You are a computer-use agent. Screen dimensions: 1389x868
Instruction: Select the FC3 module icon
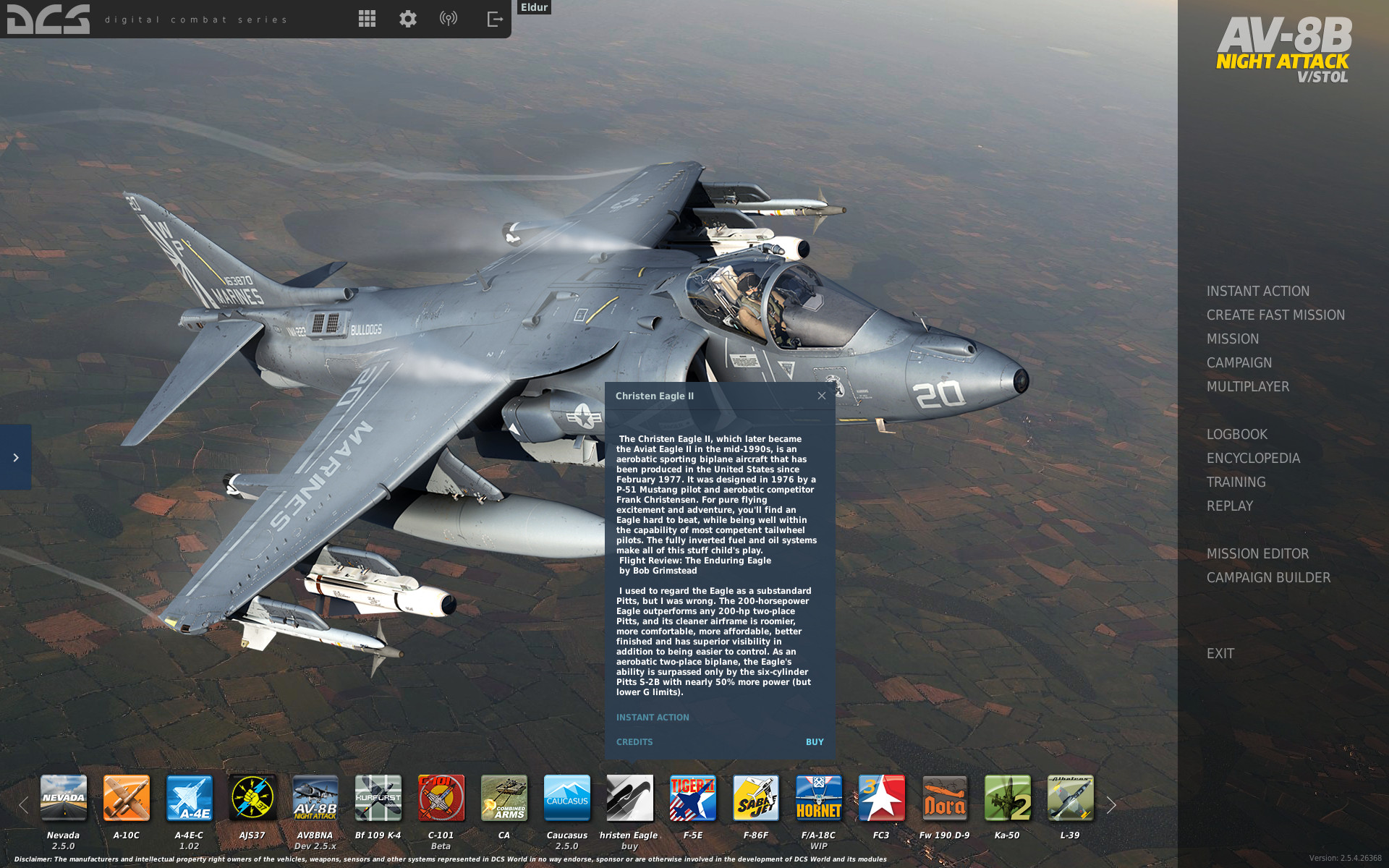click(882, 798)
